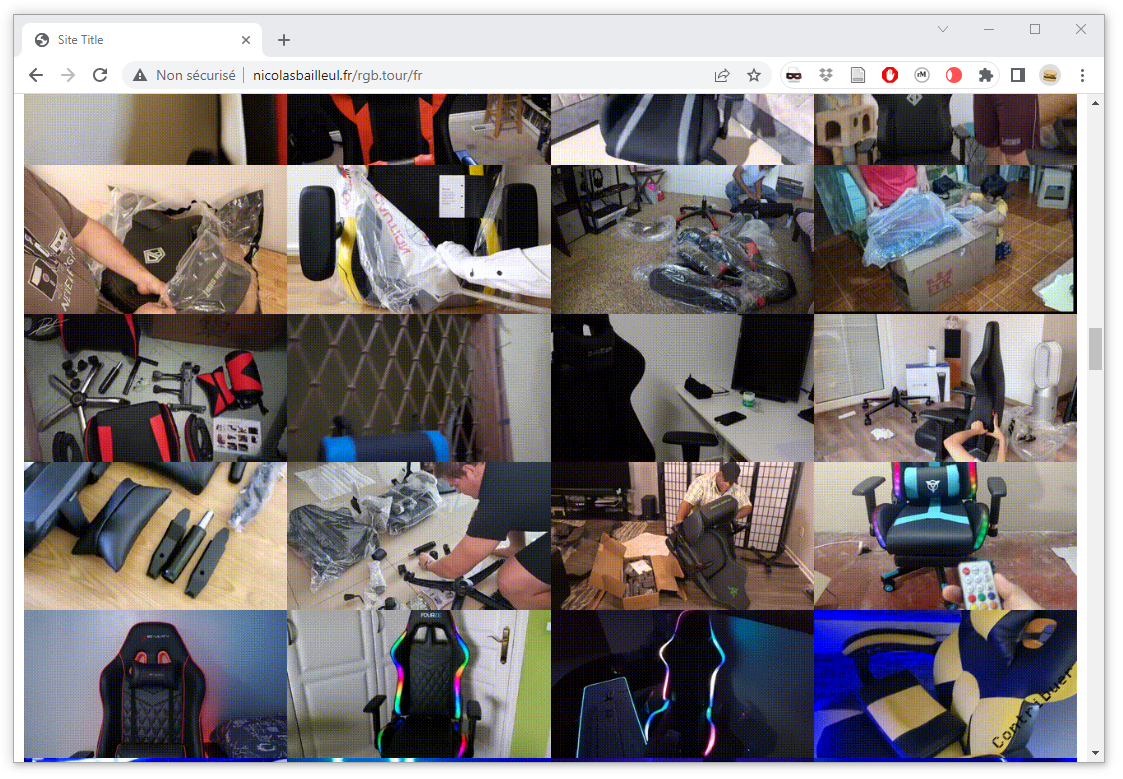1123x779 pixels.
Task: Reload the current page
Action: [100, 75]
